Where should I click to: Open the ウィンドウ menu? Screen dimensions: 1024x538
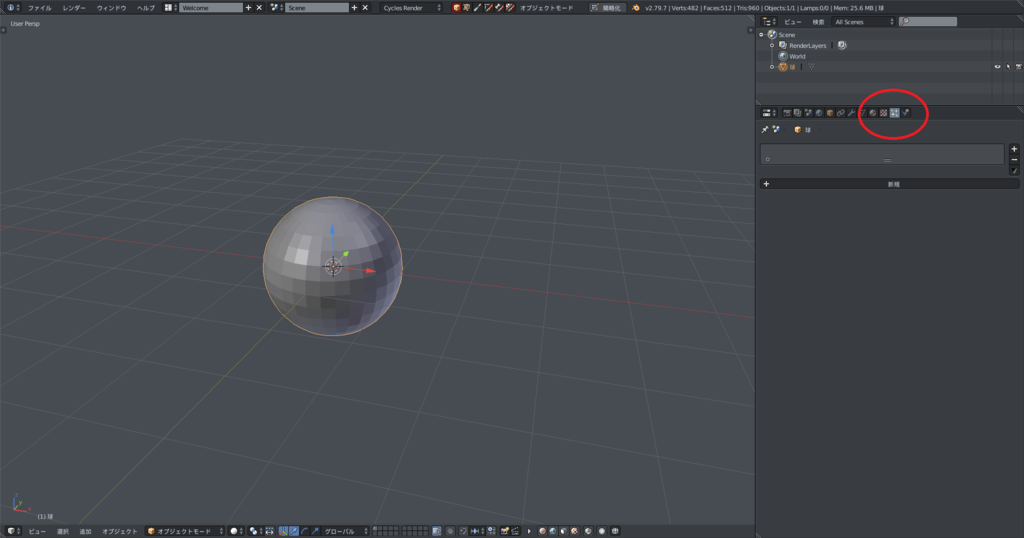111,8
